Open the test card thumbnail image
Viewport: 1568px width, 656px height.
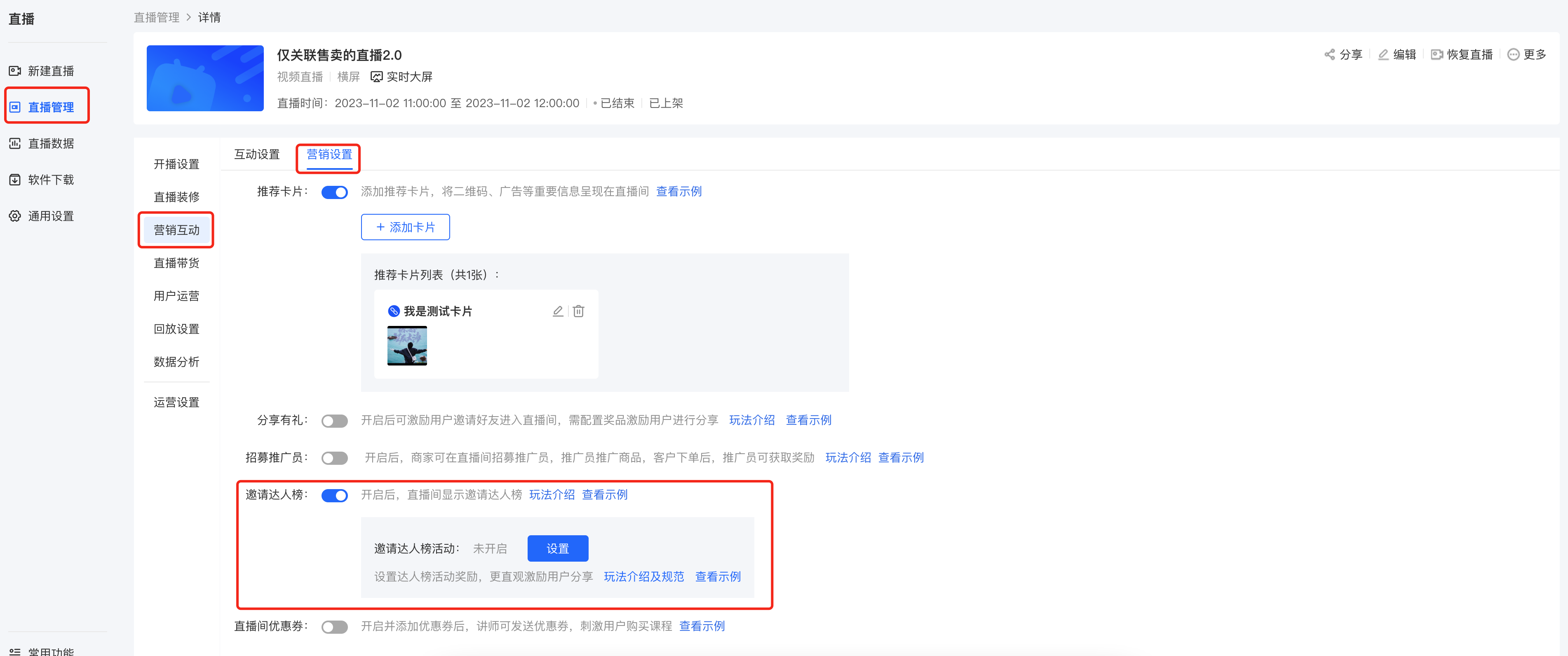407,346
